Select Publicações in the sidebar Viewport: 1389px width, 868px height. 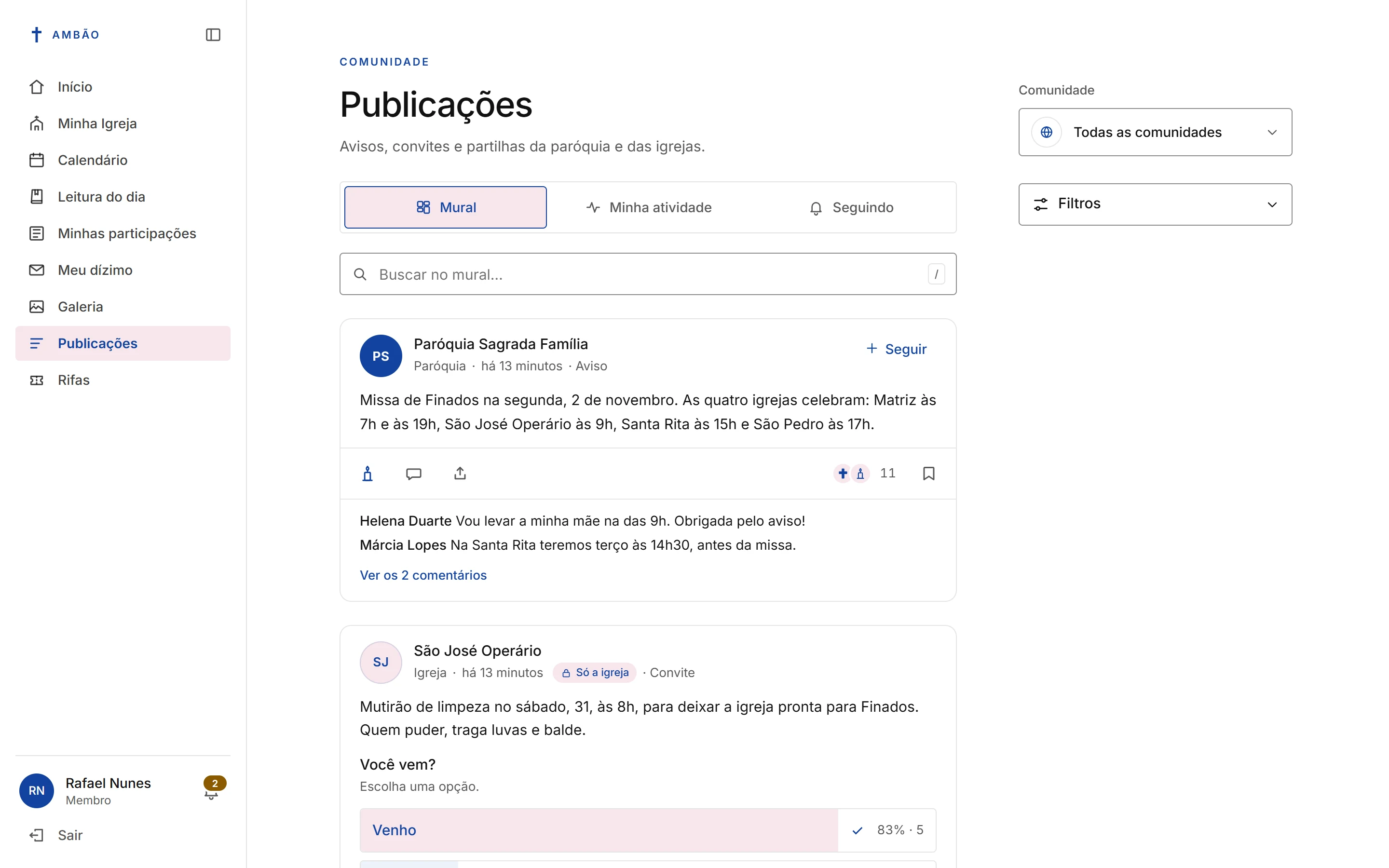tap(123, 343)
